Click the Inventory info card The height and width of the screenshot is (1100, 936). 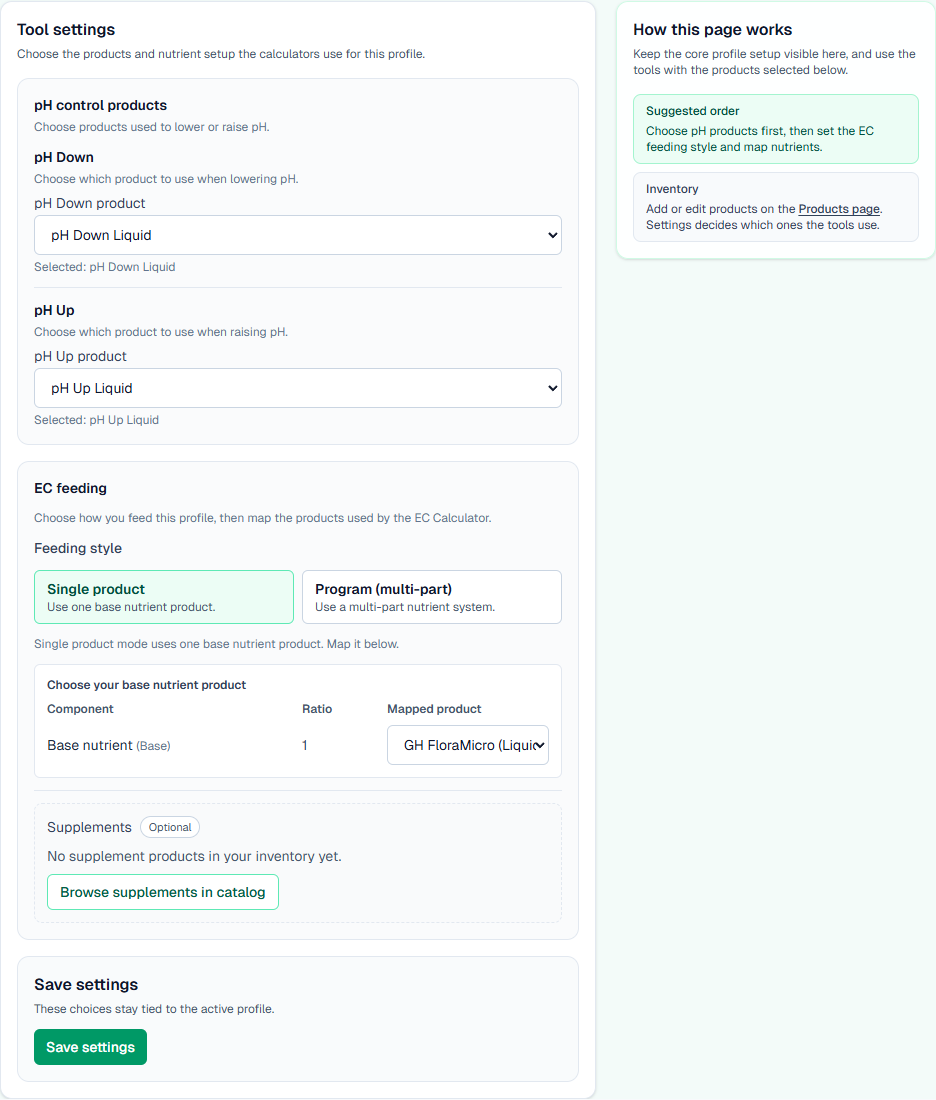tap(775, 206)
